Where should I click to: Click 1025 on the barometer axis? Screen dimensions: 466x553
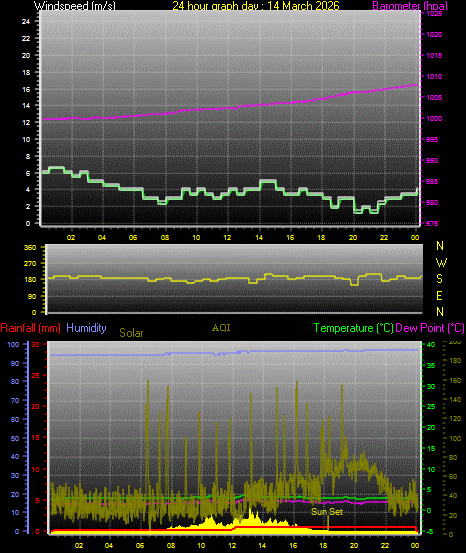[x=434, y=14]
